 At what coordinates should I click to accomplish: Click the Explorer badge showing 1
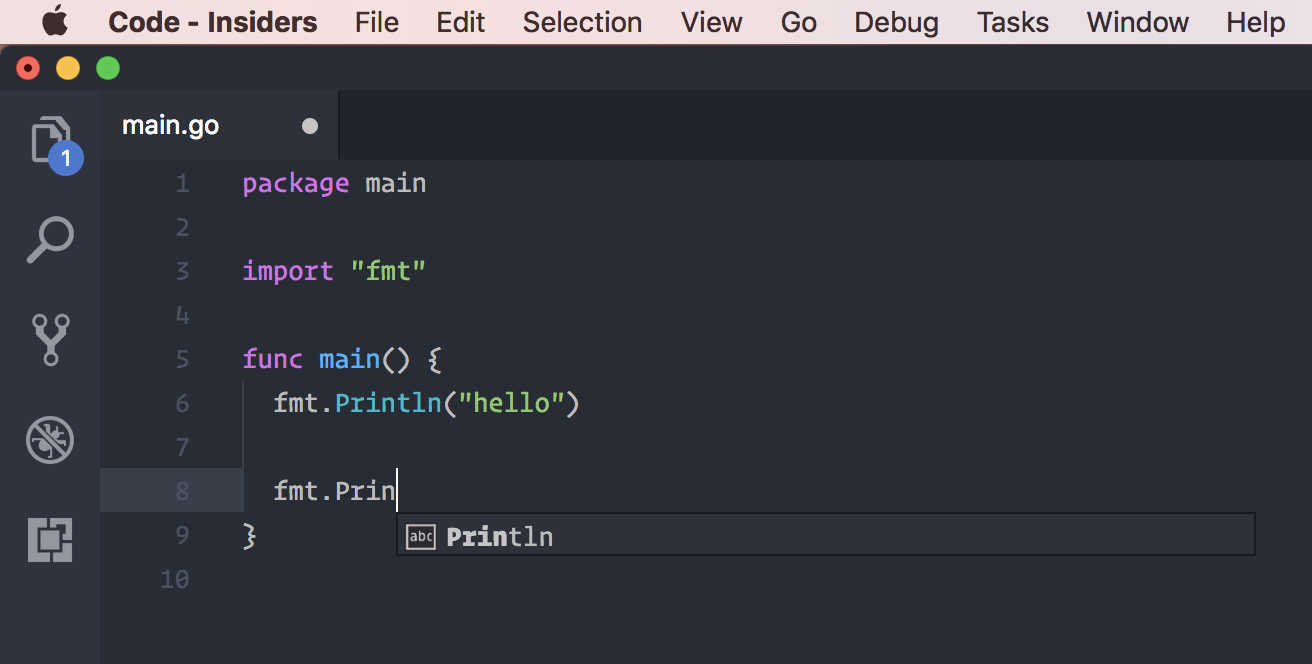65,157
